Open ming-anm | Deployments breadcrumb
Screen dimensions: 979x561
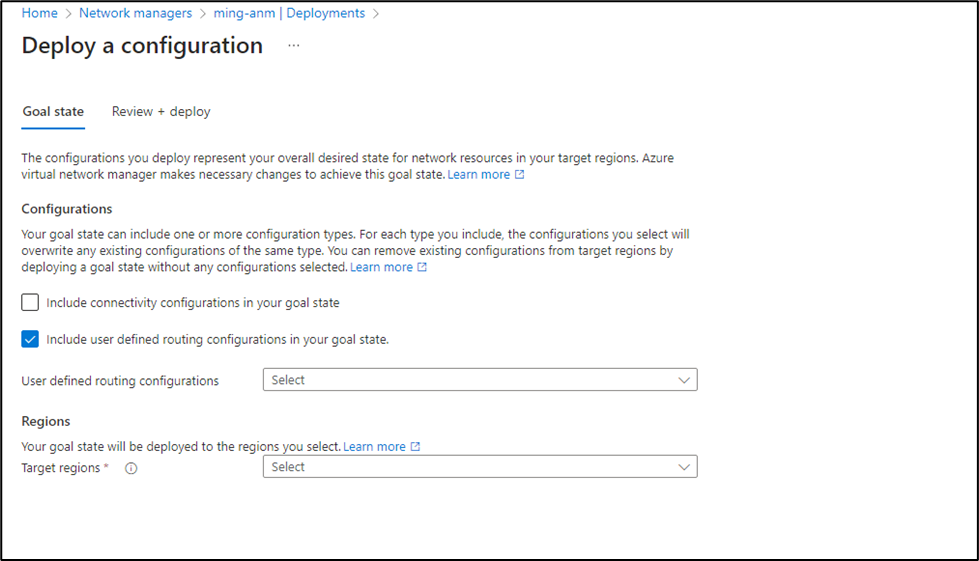click(x=289, y=14)
